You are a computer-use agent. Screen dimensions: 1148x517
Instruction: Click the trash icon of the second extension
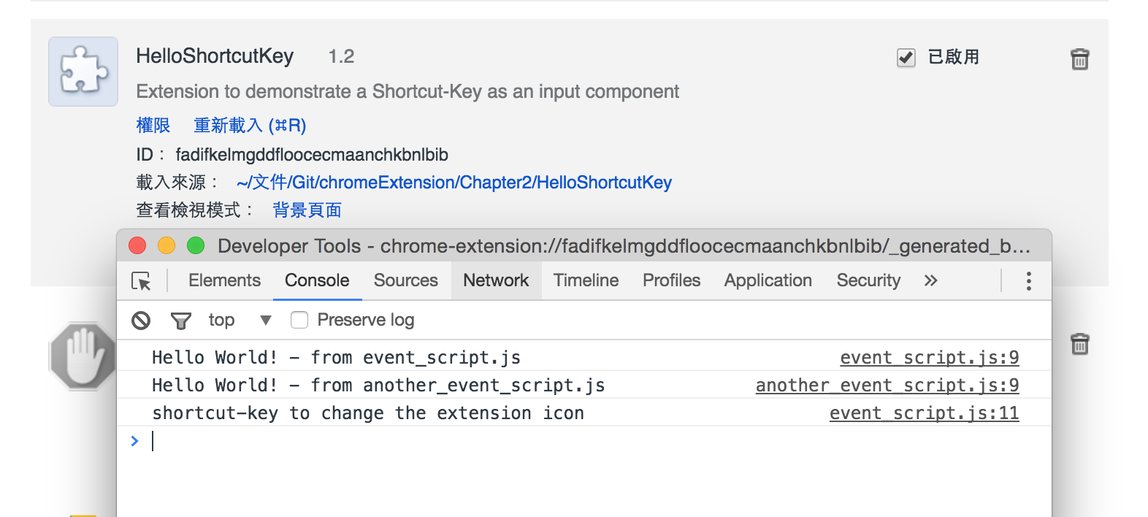1080,343
